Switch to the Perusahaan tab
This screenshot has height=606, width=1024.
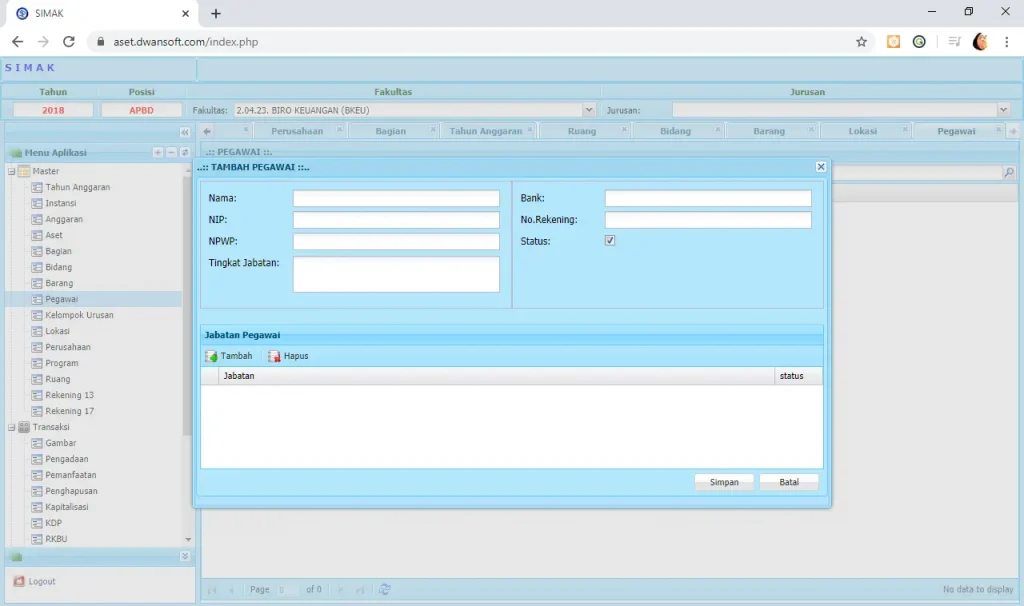297,131
